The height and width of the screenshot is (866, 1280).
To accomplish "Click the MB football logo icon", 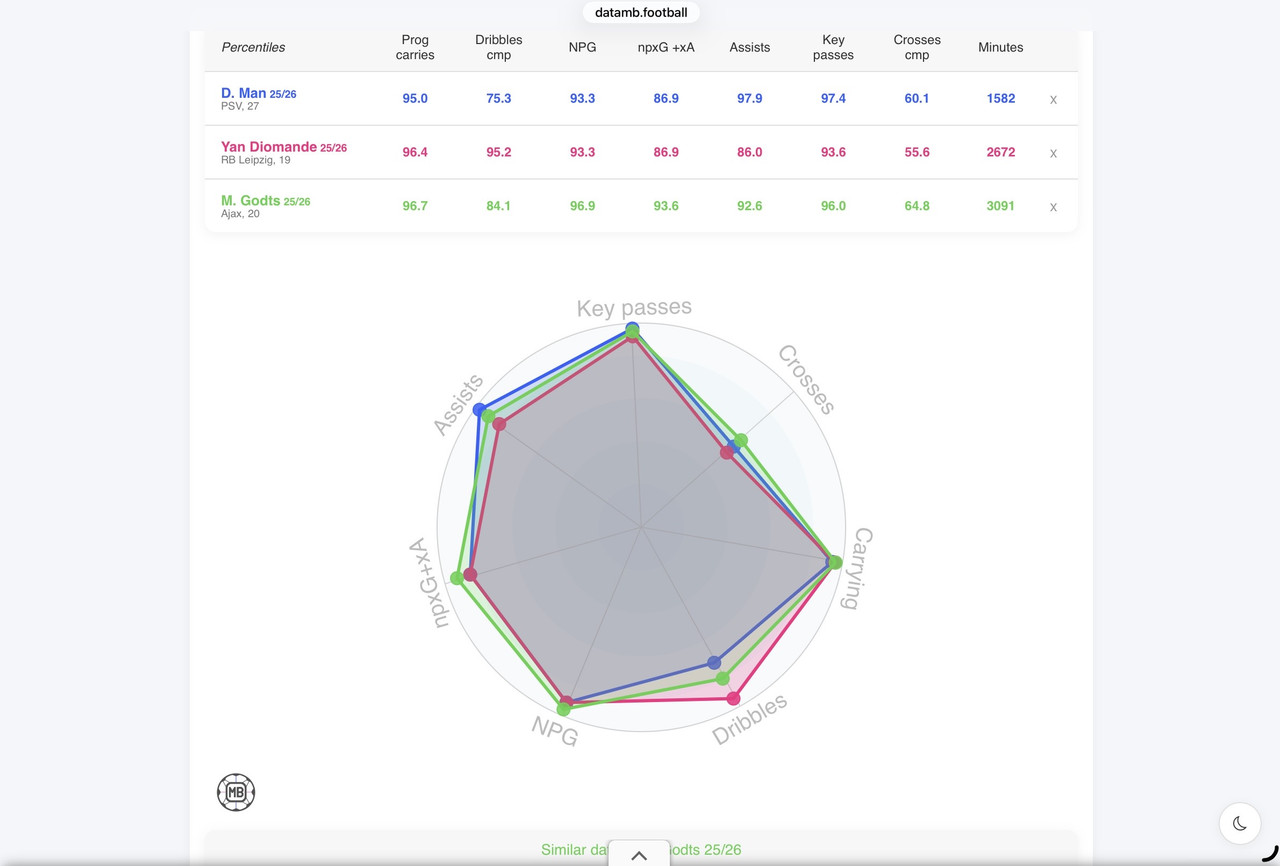I will point(236,792).
